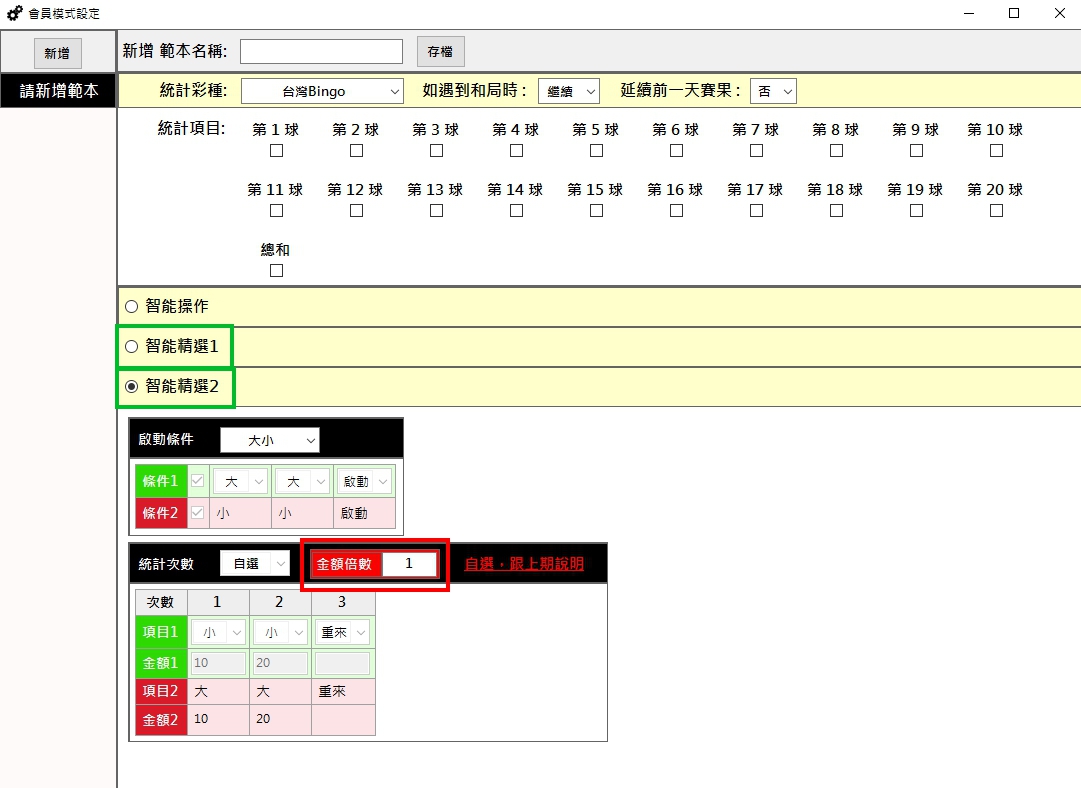Click the 金額倍數 input field
This screenshot has height=788, width=1081.
pyautogui.click(x=409, y=564)
